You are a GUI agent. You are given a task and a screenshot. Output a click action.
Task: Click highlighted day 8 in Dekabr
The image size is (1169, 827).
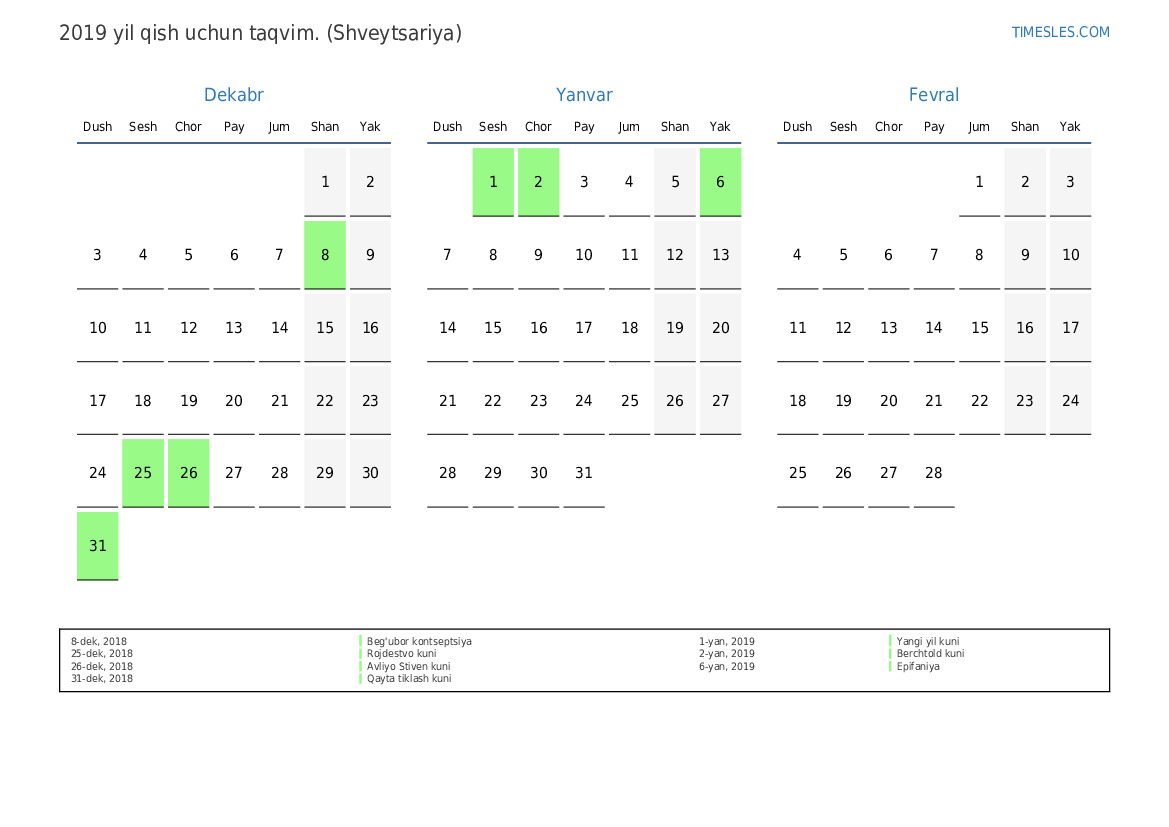click(x=325, y=255)
